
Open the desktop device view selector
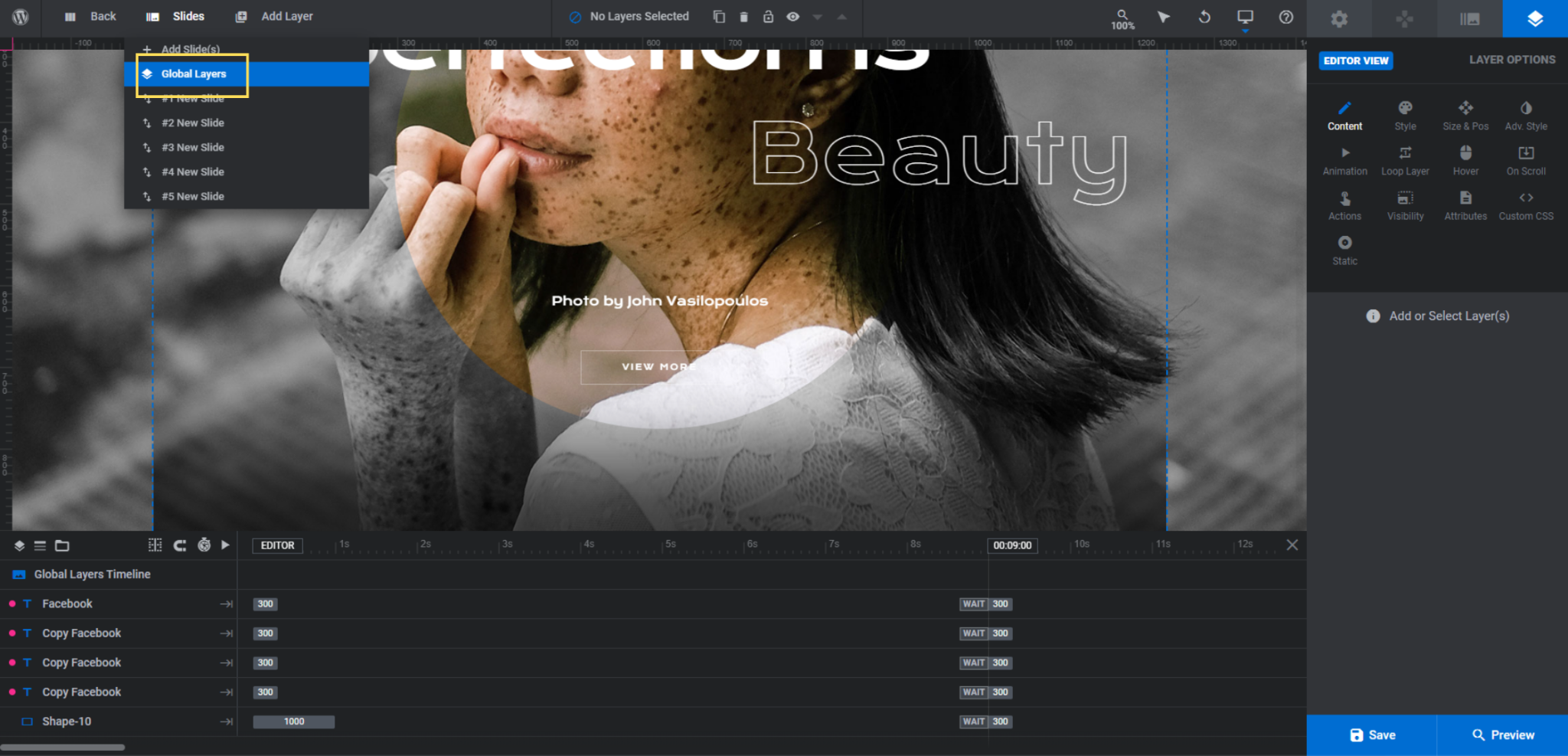click(x=1245, y=18)
